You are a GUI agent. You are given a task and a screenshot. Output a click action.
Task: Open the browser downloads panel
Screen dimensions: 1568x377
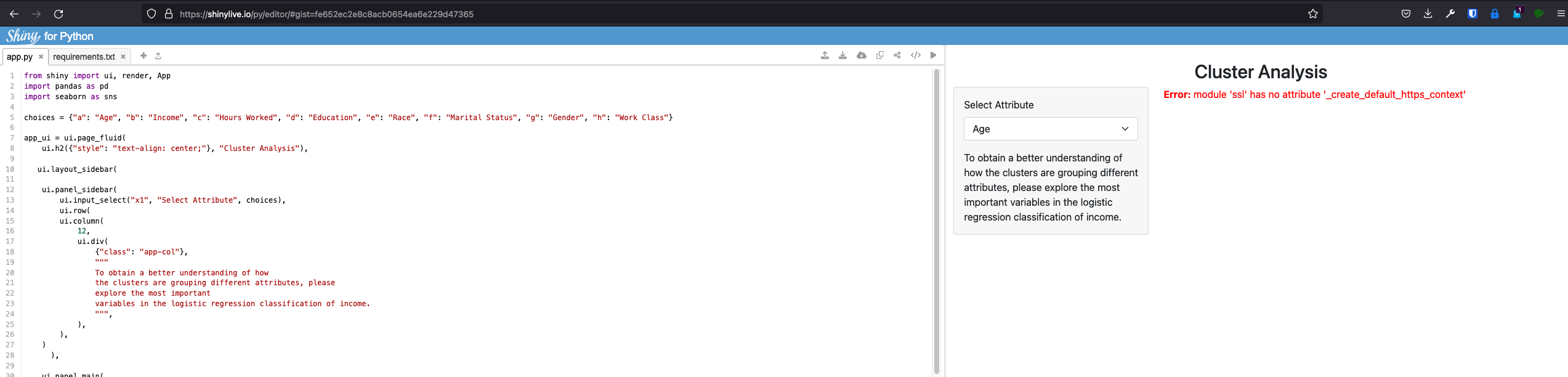(1428, 14)
